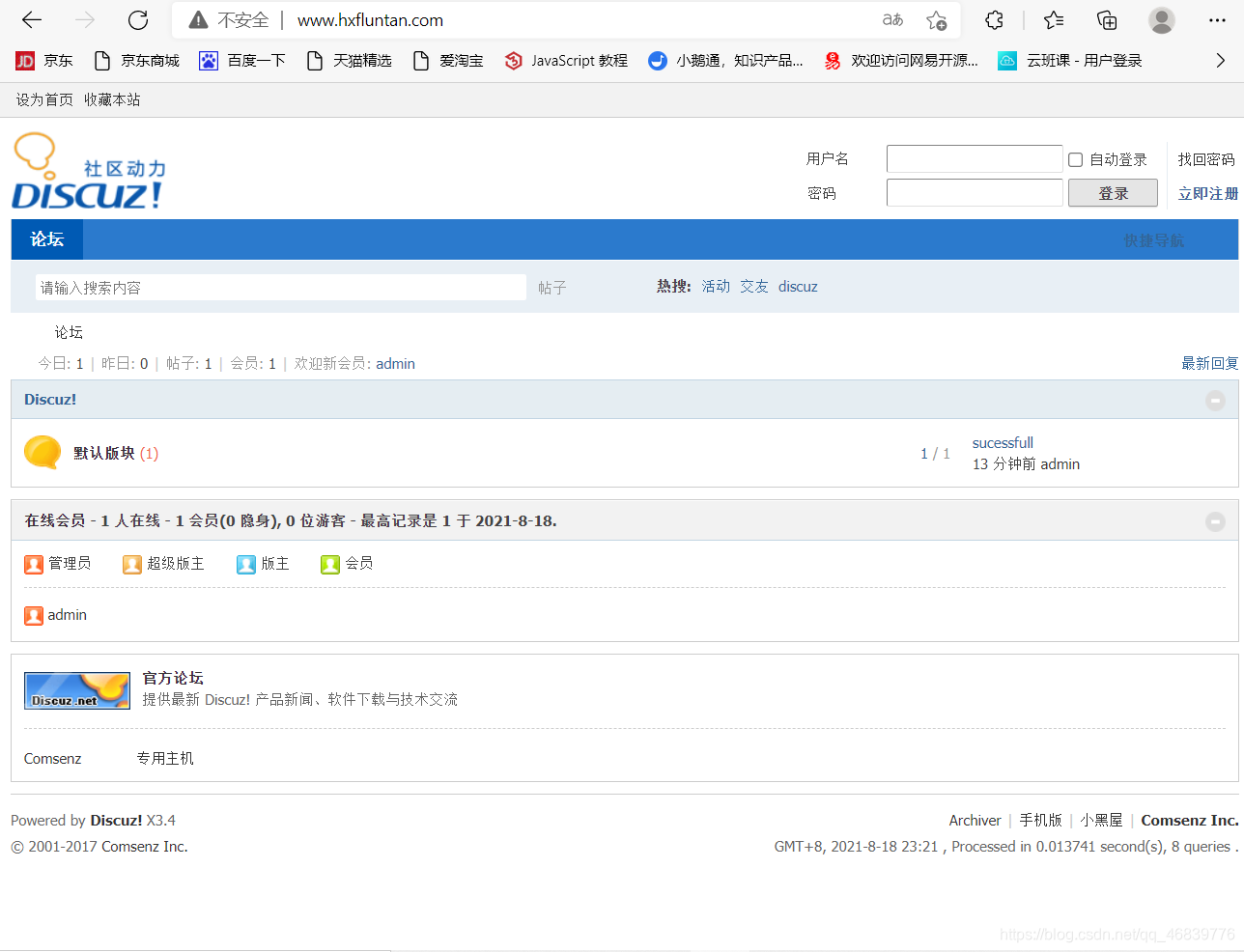Click the 立即注册 link

coord(1207,193)
